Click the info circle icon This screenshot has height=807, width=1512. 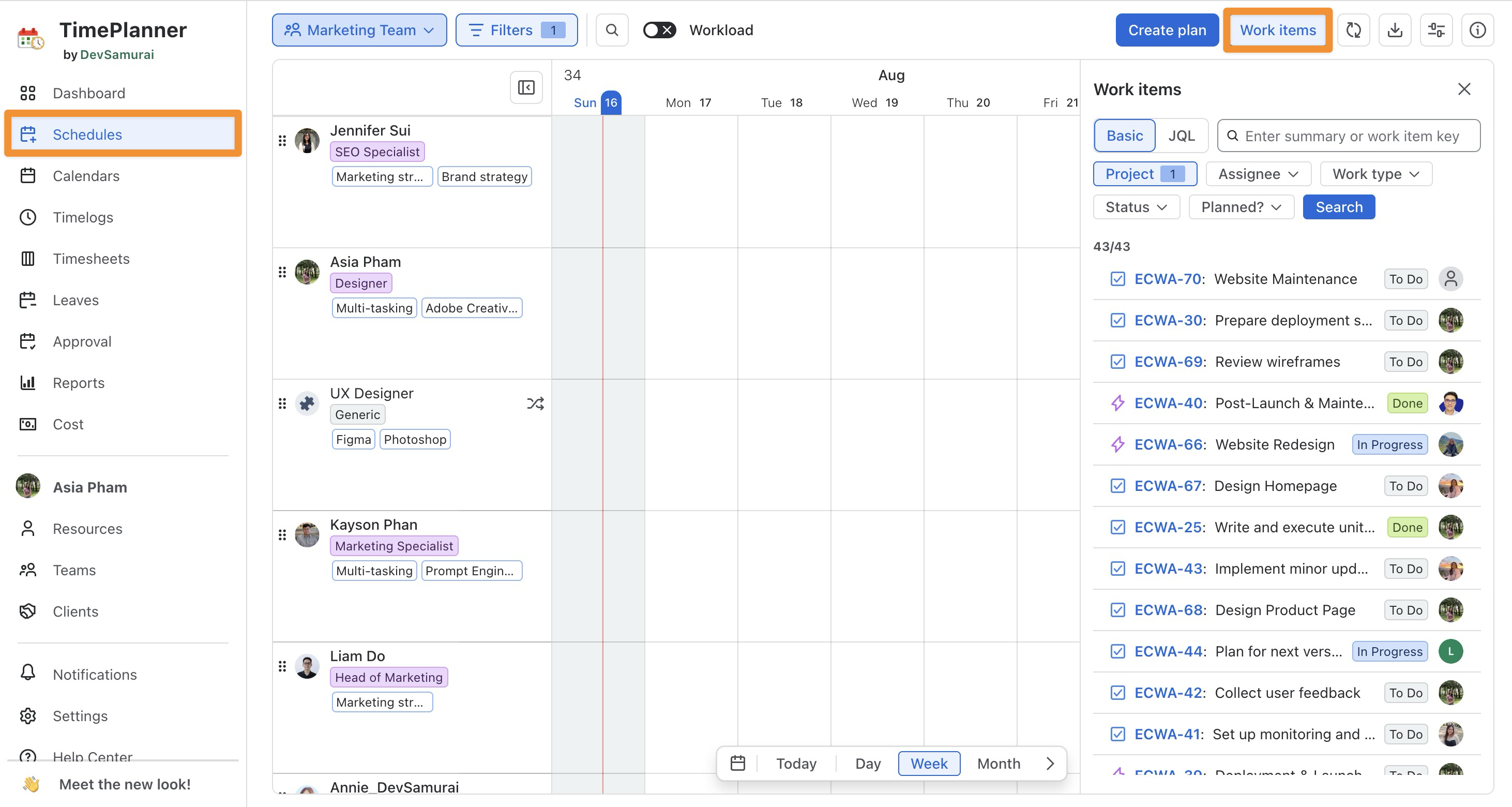click(1477, 30)
